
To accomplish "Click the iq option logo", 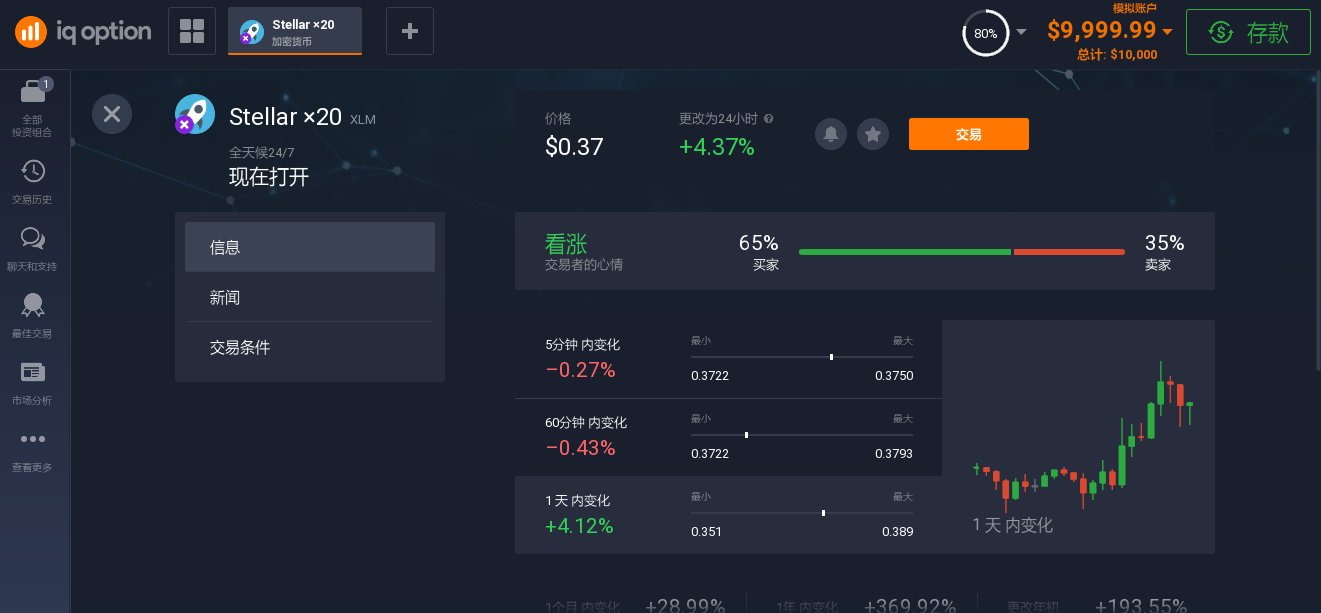I will [x=82, y=32].
